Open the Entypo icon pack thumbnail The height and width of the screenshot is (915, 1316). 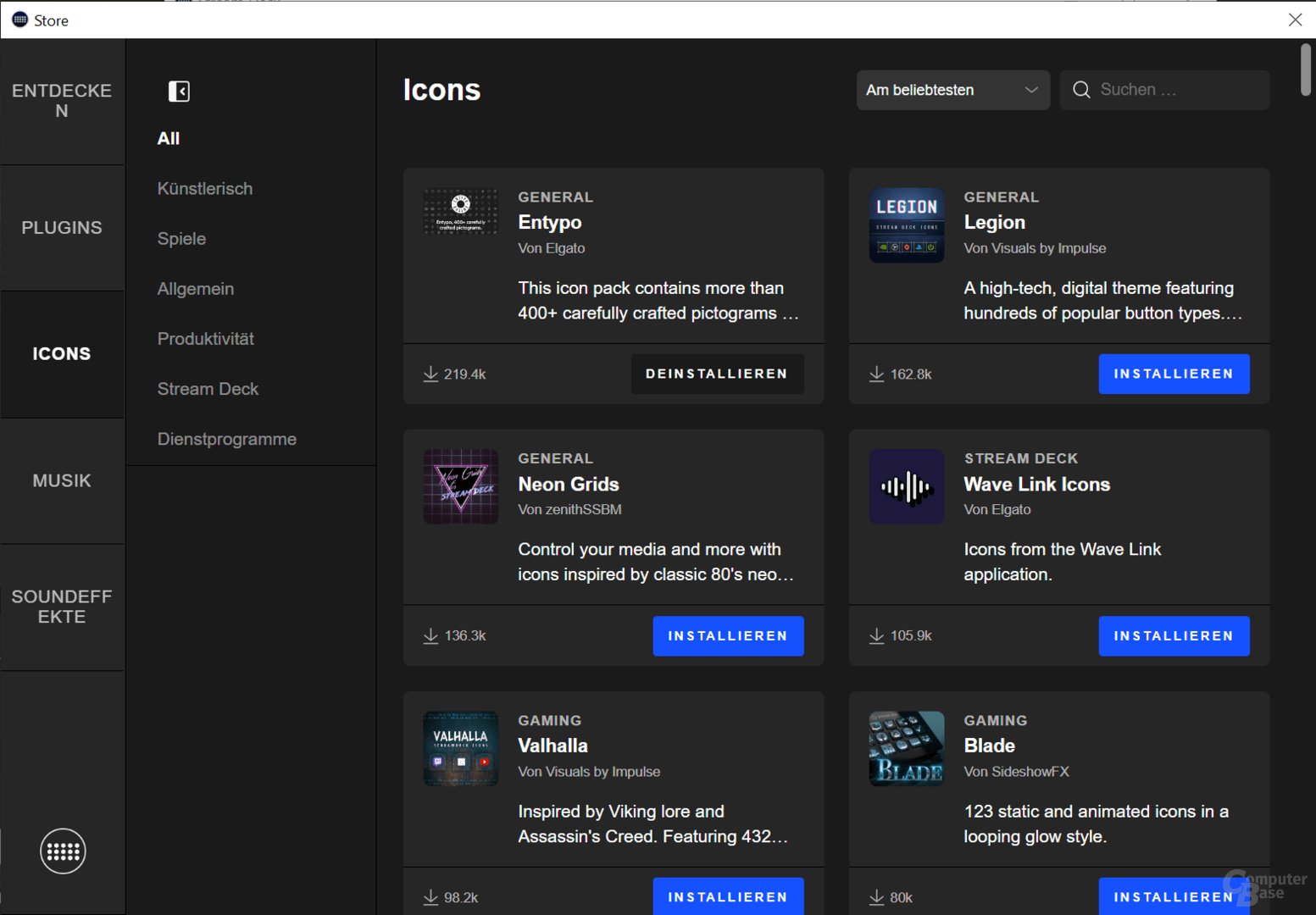461,211
